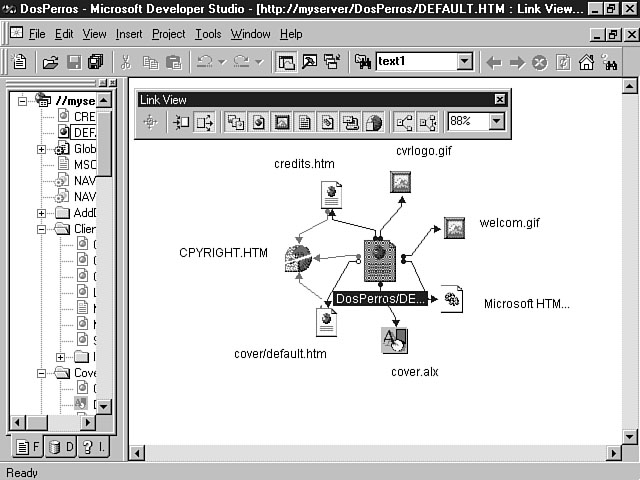Collapse the //myserver root tree node
Image resolution: width=640 pixels, height=480 pixels.
(x=22, y=100)
